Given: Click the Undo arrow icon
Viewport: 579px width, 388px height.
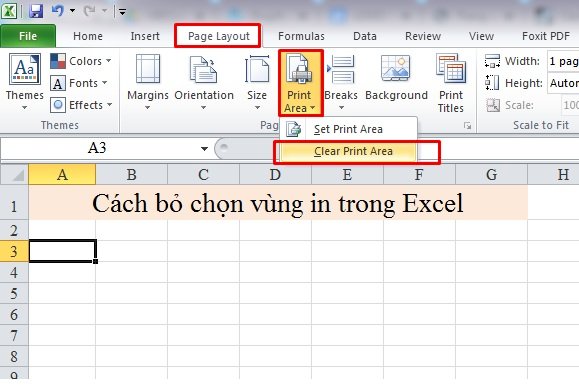Looking at the screenshot, I should pyautogui.click(x=57, y=11).
